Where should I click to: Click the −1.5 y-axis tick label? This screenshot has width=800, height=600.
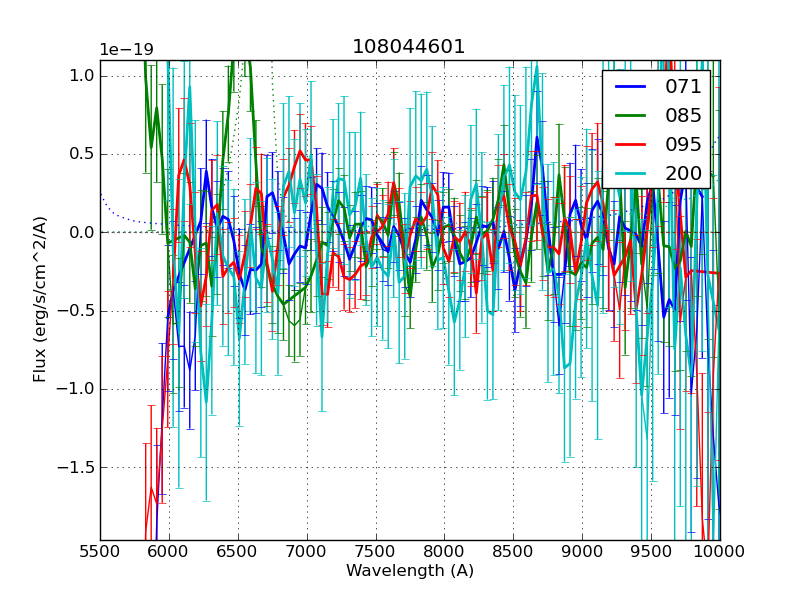(x=78, y=467)
